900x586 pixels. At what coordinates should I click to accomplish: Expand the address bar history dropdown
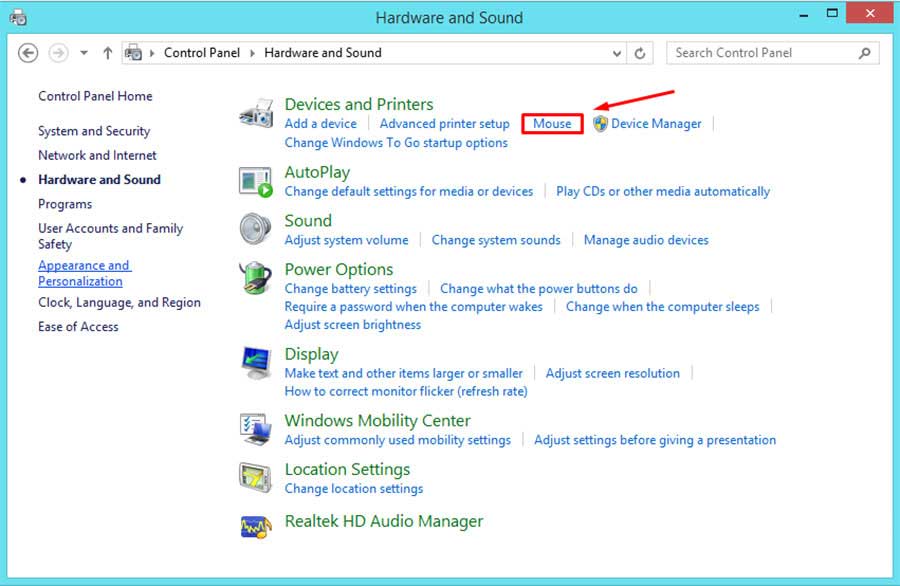pyautogui.click(x=617, y=53)
